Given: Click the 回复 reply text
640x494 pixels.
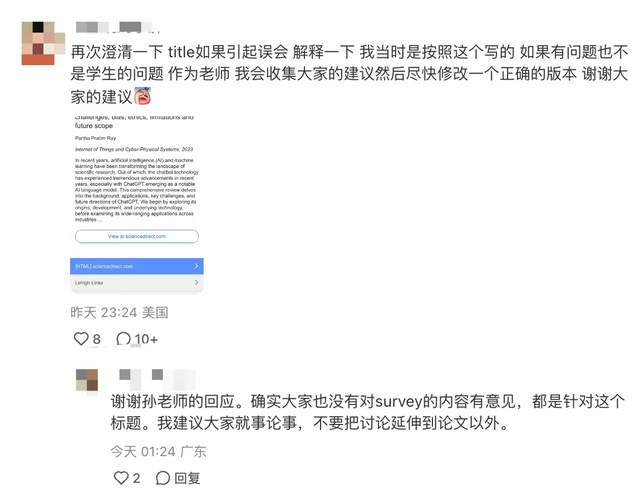Looking at the screenshot, I should [187, 478].
